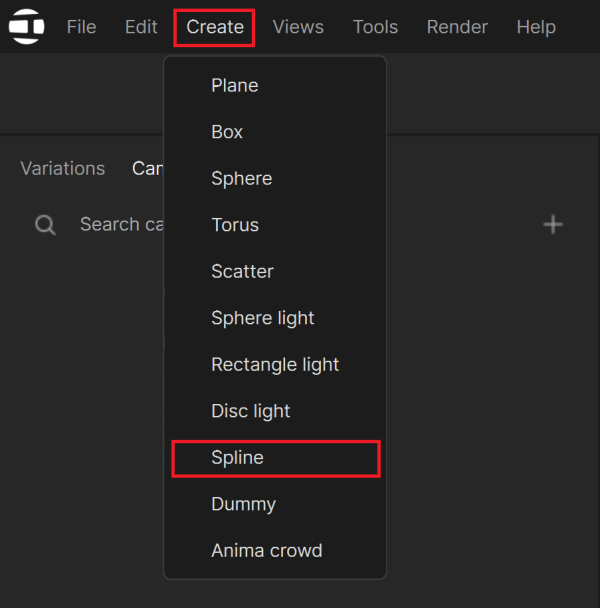This screenshot has width=600, height=608.
Task: Create a Sphere object
Action: 275,178
